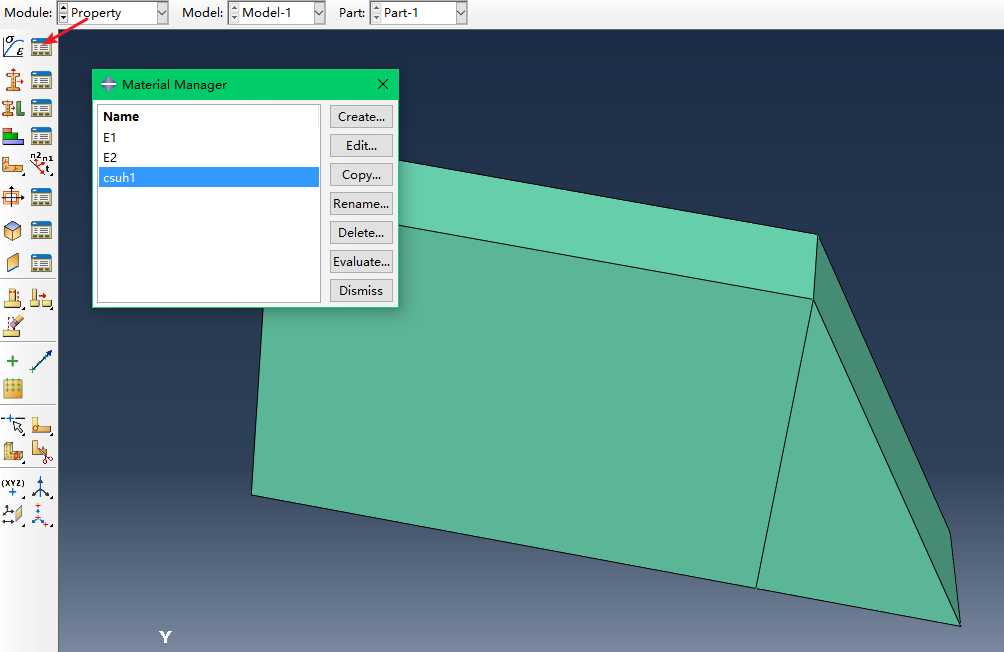Click the Module stepper arrows
1004x652 pixels.
click(63, 13)
